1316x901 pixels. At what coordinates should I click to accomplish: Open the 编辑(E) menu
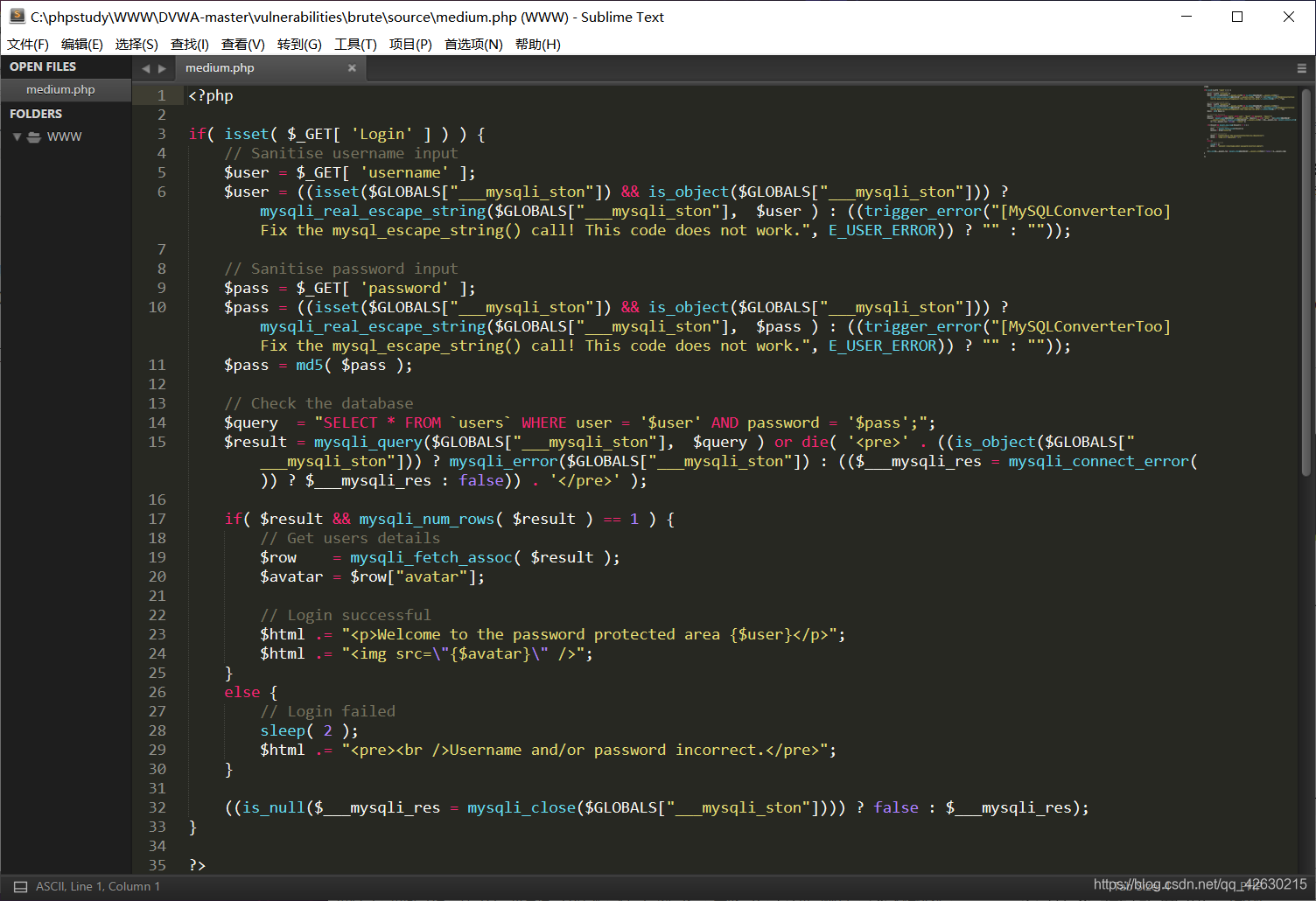tap(82, 44)
